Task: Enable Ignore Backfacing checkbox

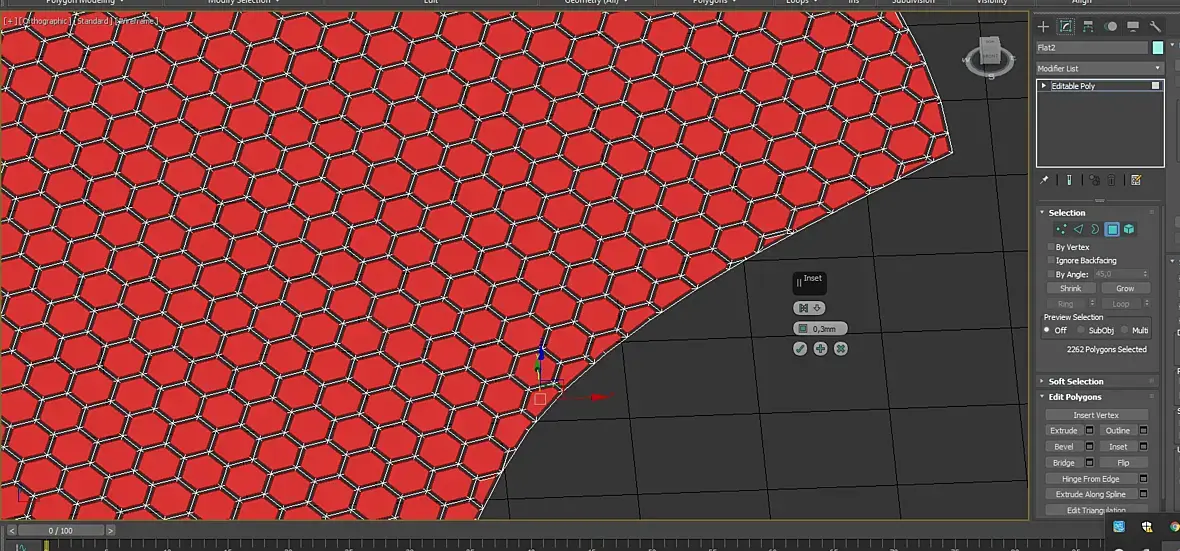Action: click(x=1051, y=260)
